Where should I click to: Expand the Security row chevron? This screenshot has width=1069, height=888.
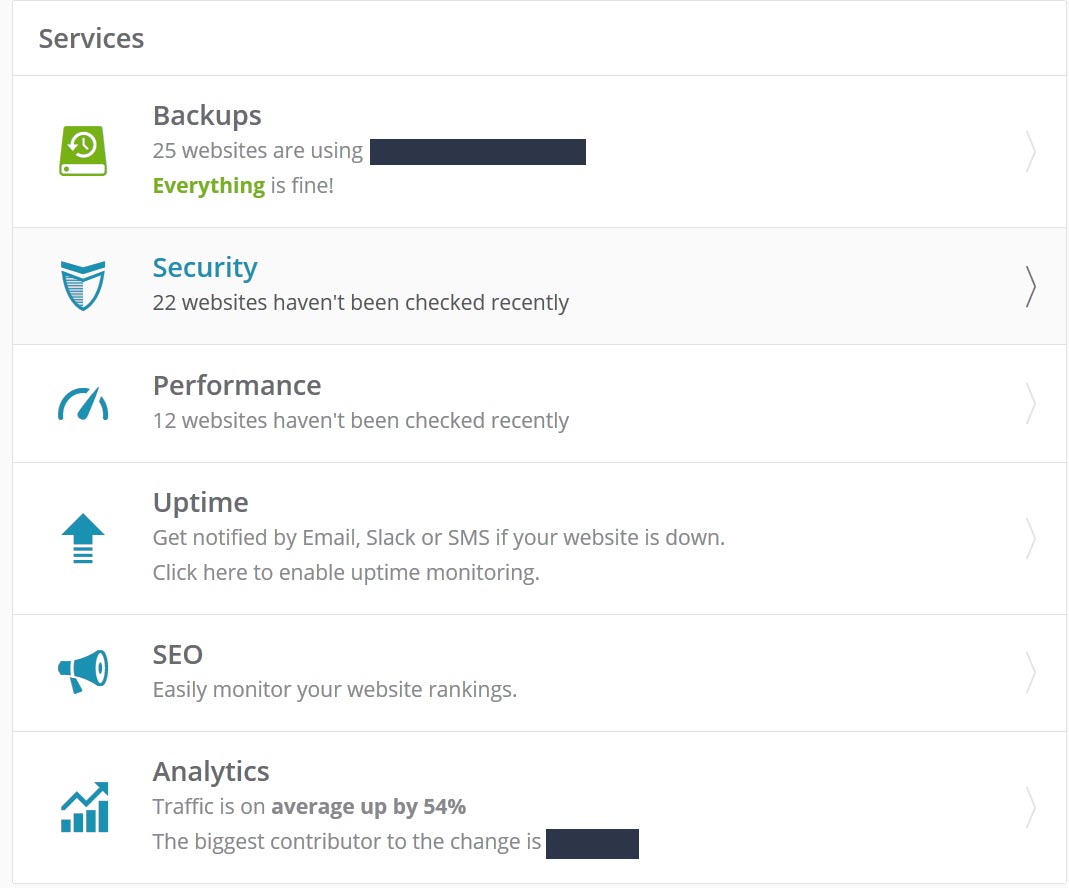1030,286
